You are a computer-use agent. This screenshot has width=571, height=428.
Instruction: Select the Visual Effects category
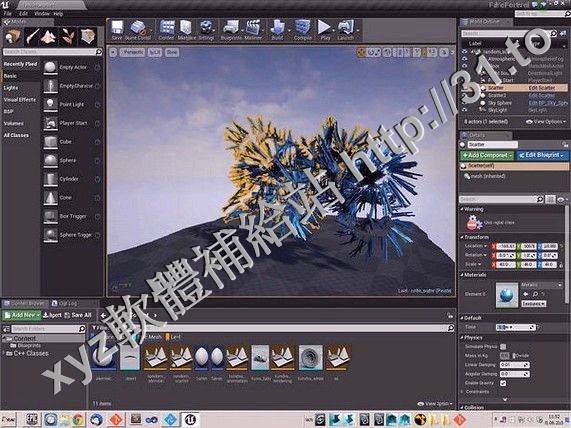[20, 99]
